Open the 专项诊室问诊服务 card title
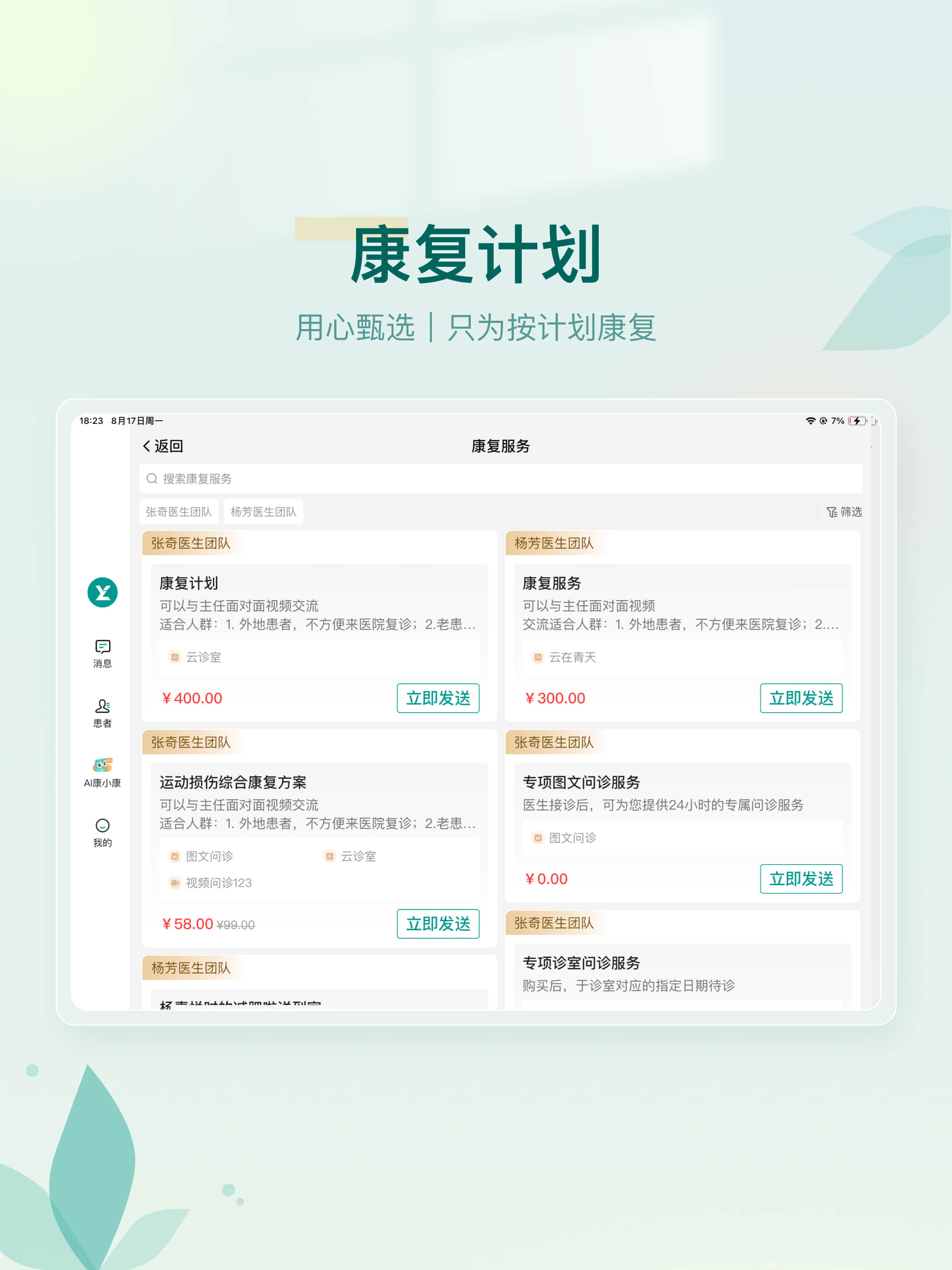 581,963
